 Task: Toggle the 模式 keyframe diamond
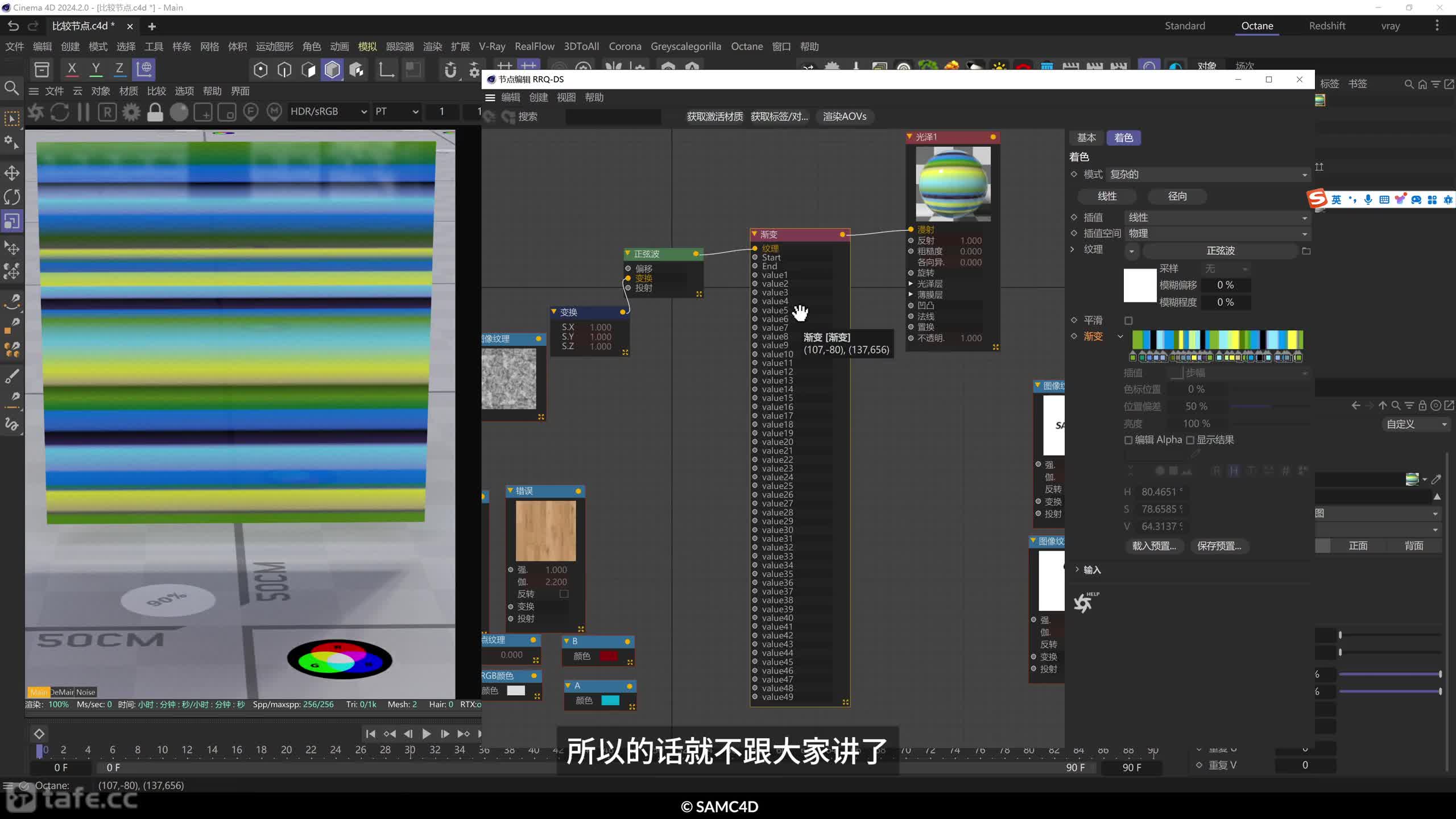pyautogui.click(x=1074, y=174)
